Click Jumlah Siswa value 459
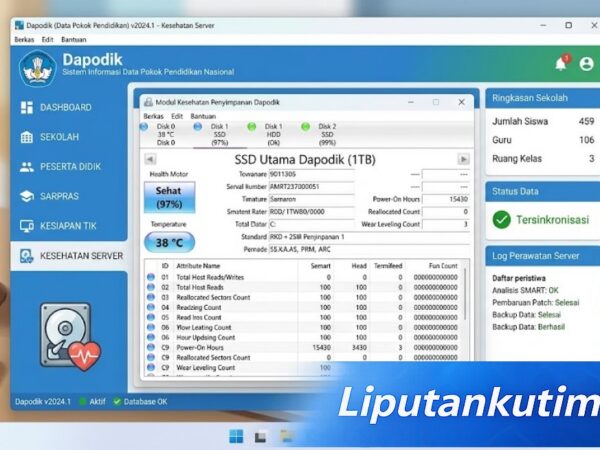The image size is (600, 450). tap(586, 122)
